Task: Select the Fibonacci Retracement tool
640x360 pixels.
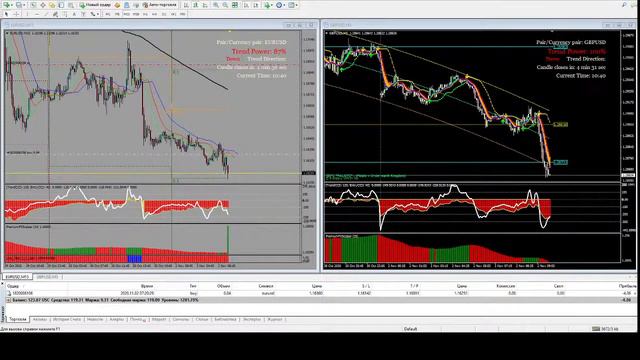Action: coord(64,14)
